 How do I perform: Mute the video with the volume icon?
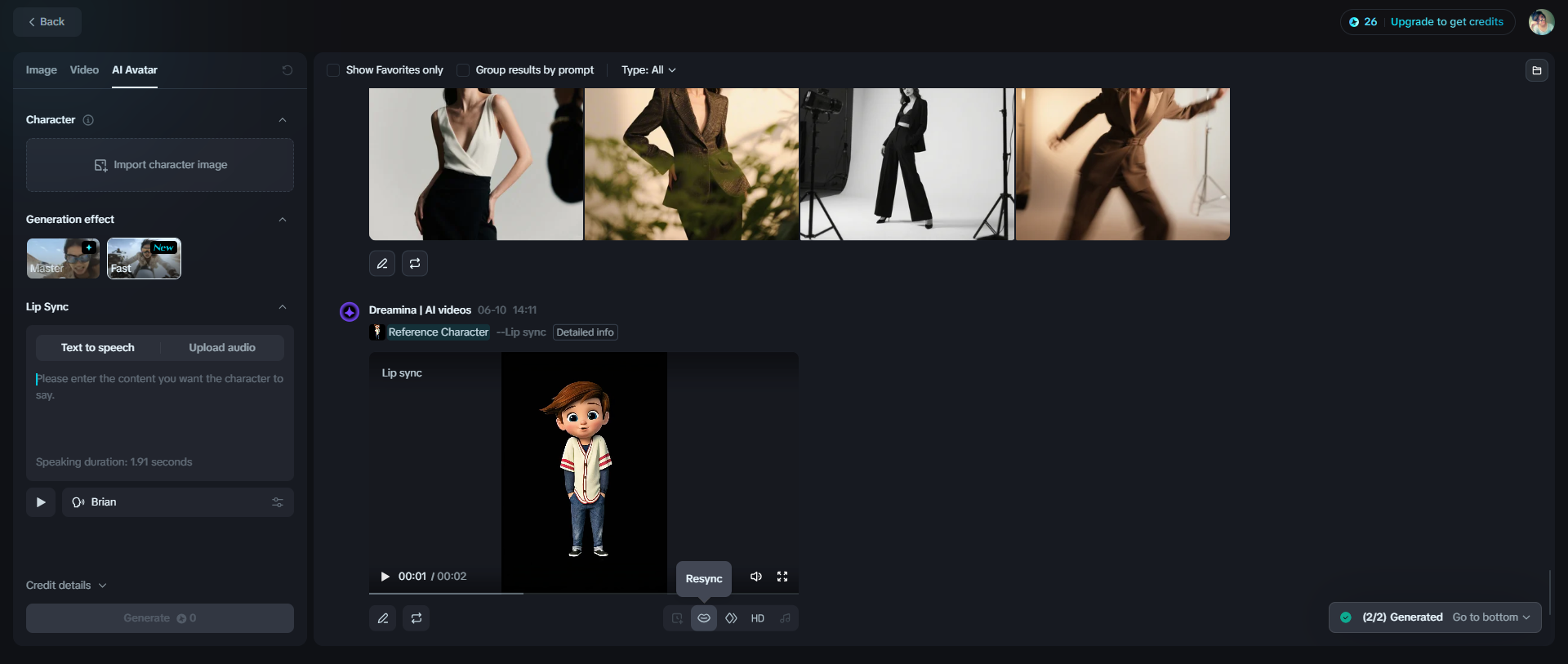756,577
